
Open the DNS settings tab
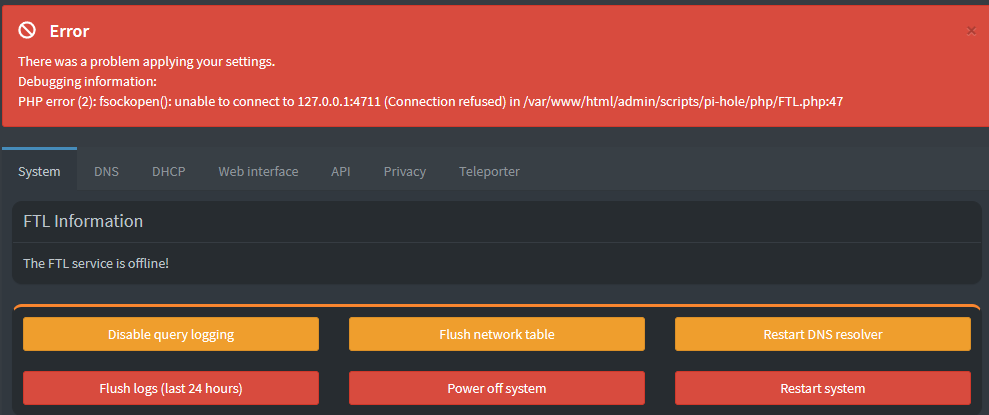(106, 171)
